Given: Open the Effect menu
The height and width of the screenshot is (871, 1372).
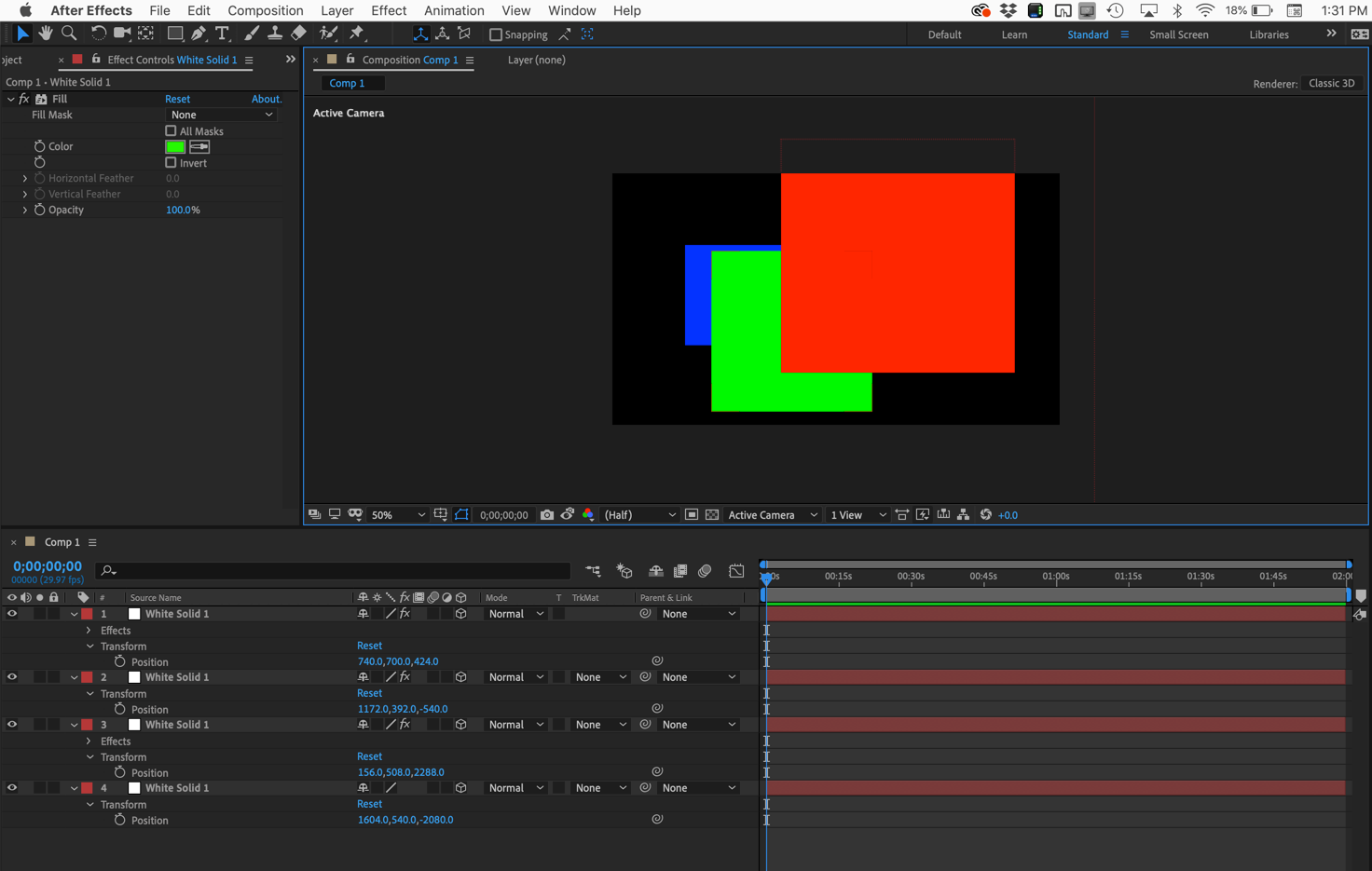Looking at the screenshot, I should click(389, 11).
